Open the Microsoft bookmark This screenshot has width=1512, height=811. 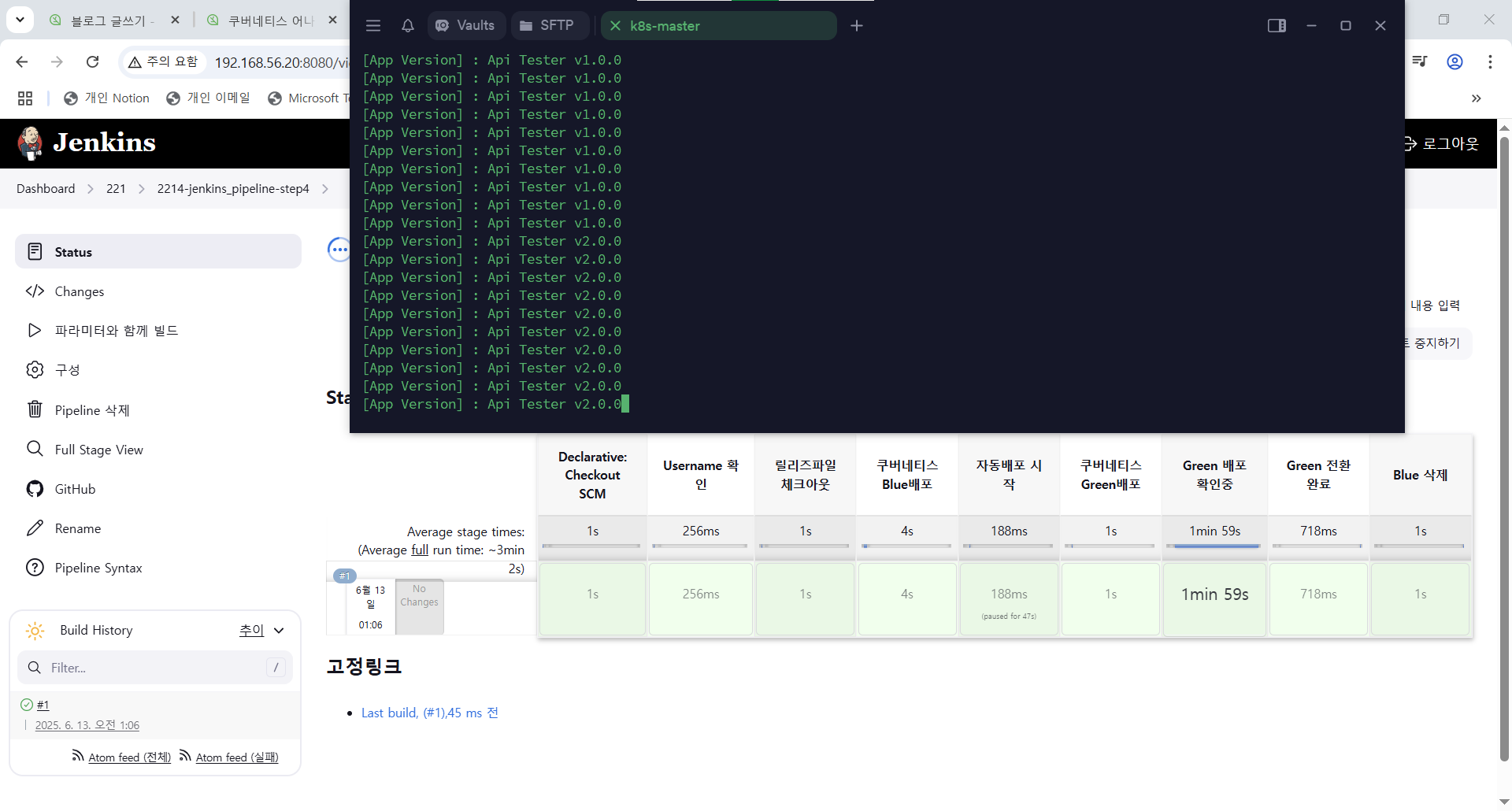click(x=308, y=98)
